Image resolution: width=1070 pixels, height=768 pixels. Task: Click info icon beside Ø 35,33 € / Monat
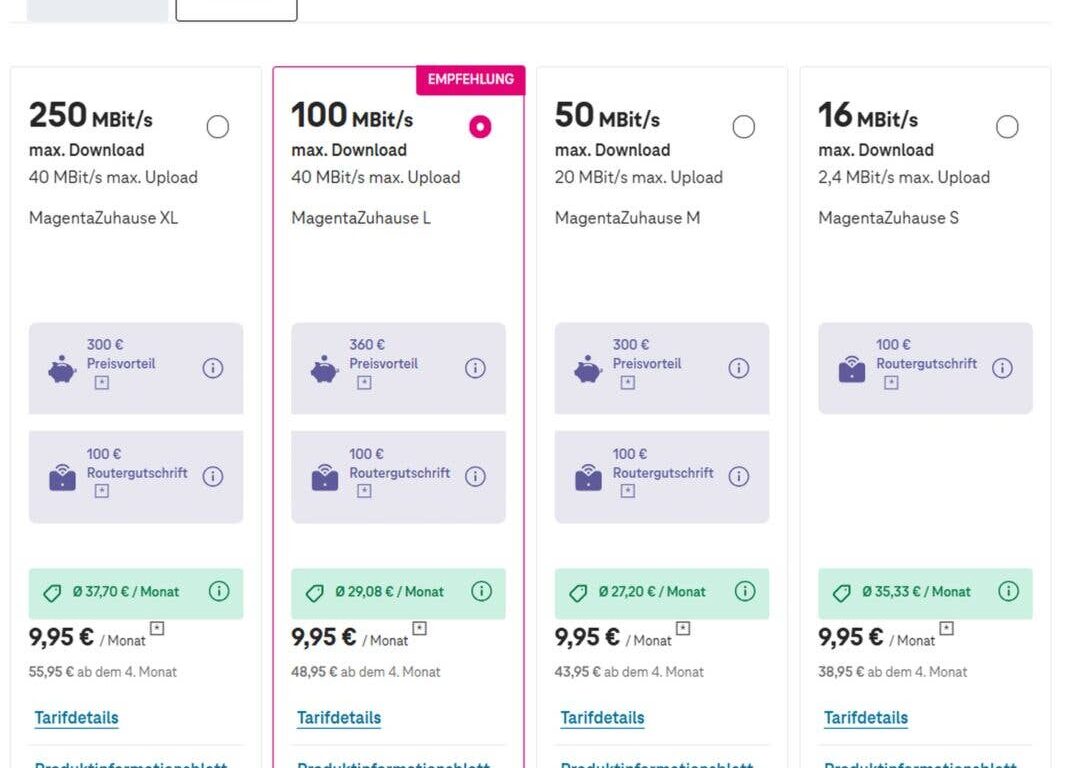pos(1009,591)
